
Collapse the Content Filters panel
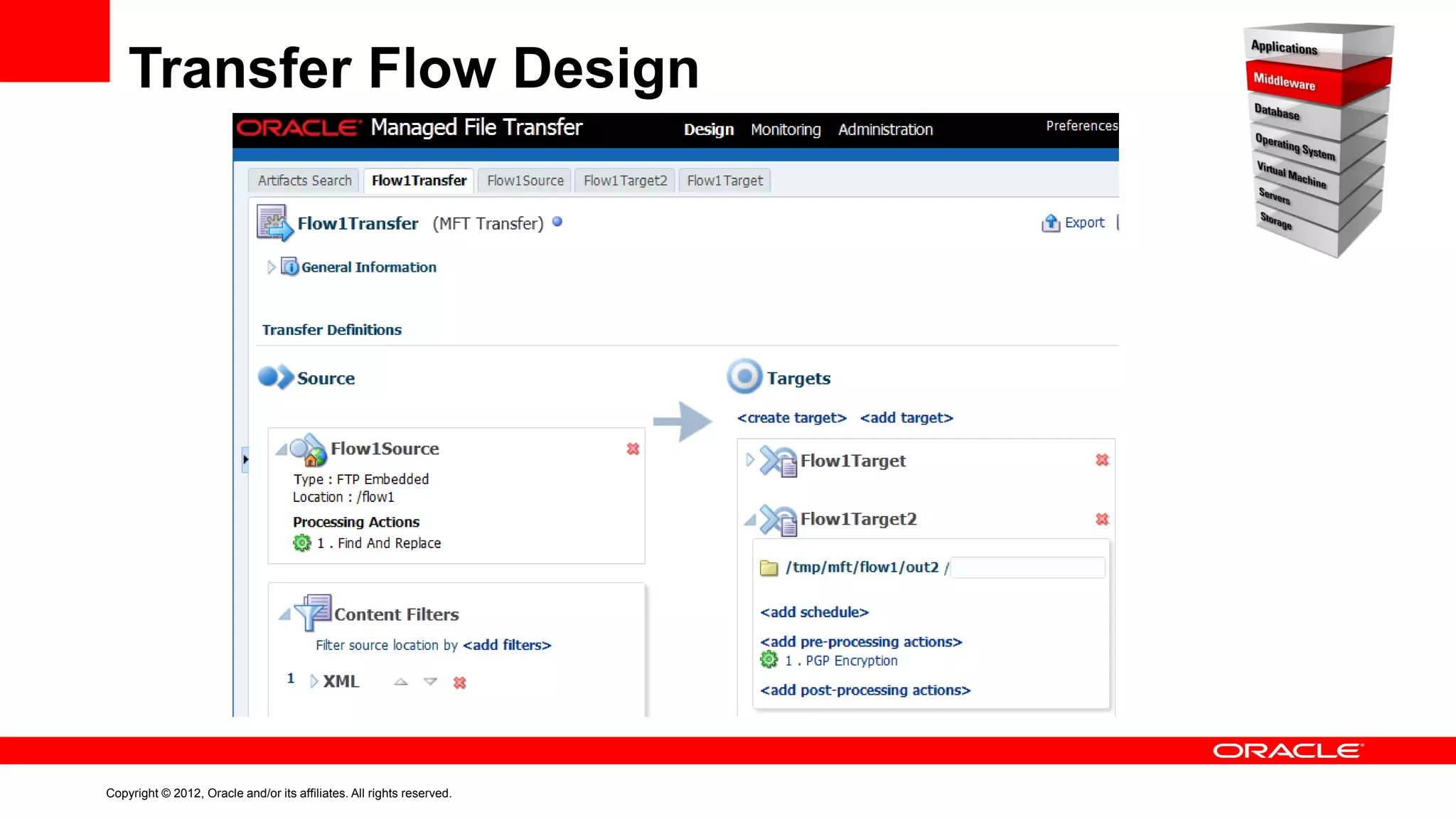click(x=284, y=614)
